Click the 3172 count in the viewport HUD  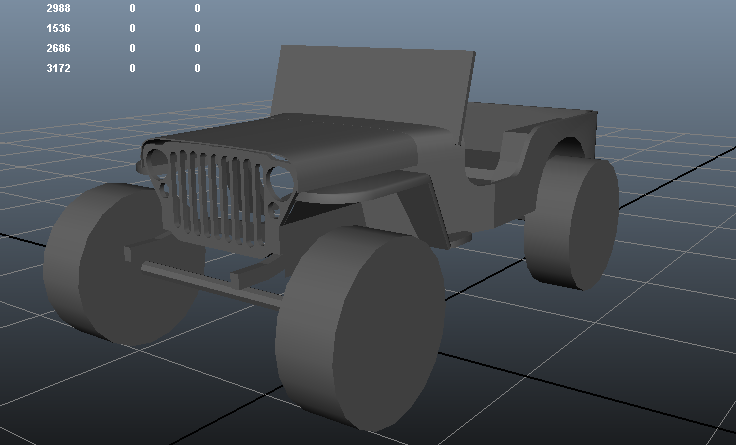point(58,68)
